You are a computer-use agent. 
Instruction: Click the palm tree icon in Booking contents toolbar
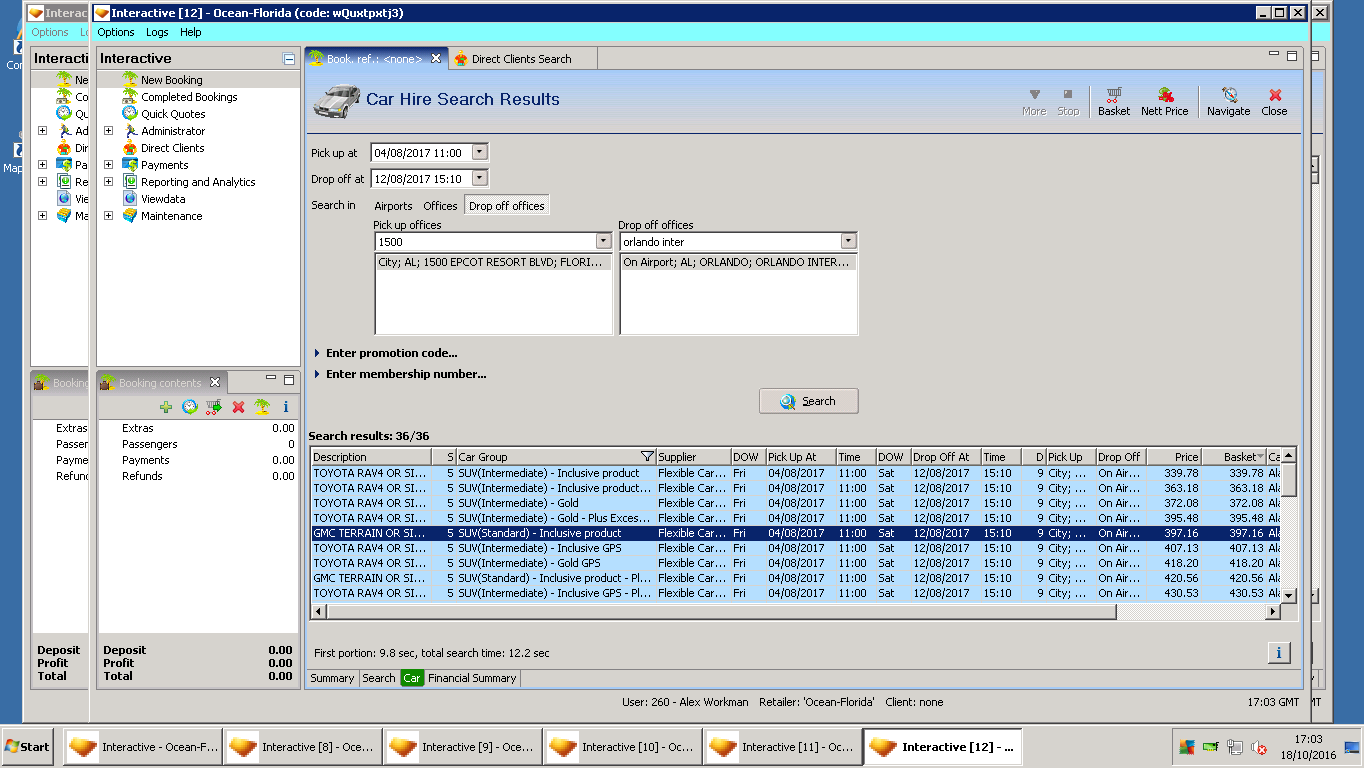point(262,407)
